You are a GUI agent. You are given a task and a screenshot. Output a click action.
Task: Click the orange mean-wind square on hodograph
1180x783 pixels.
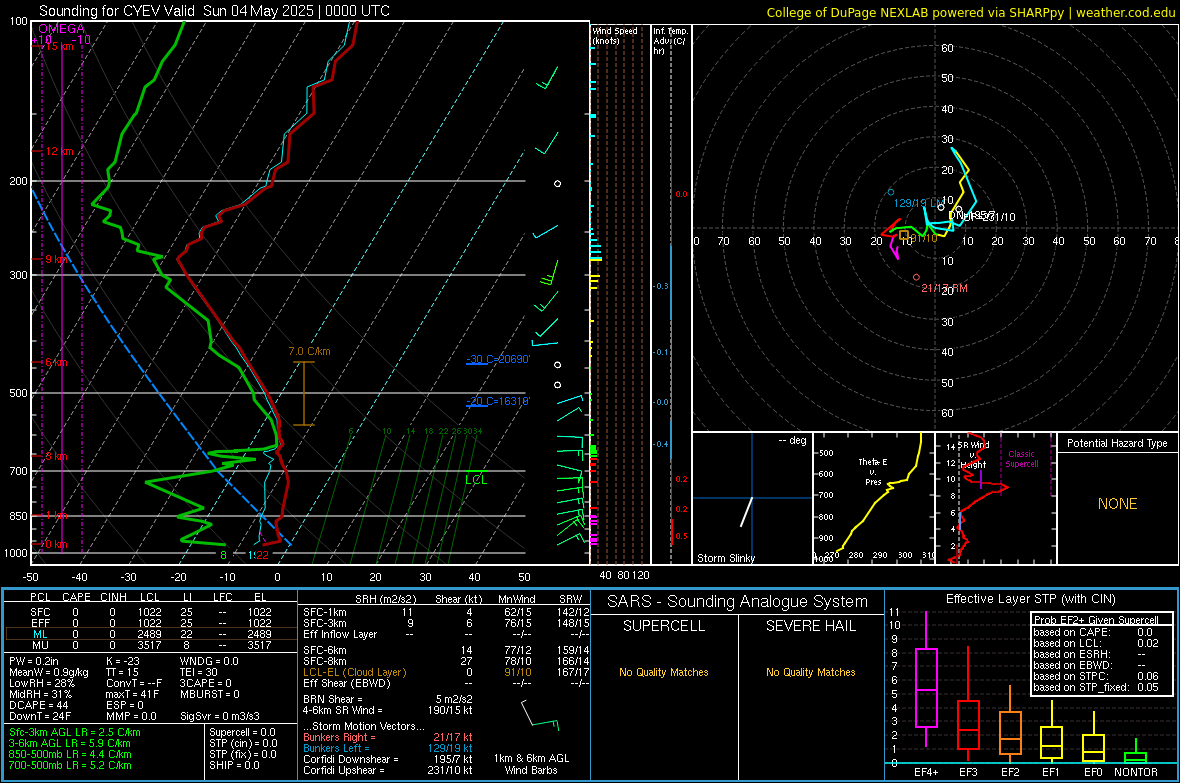(904, 236)
